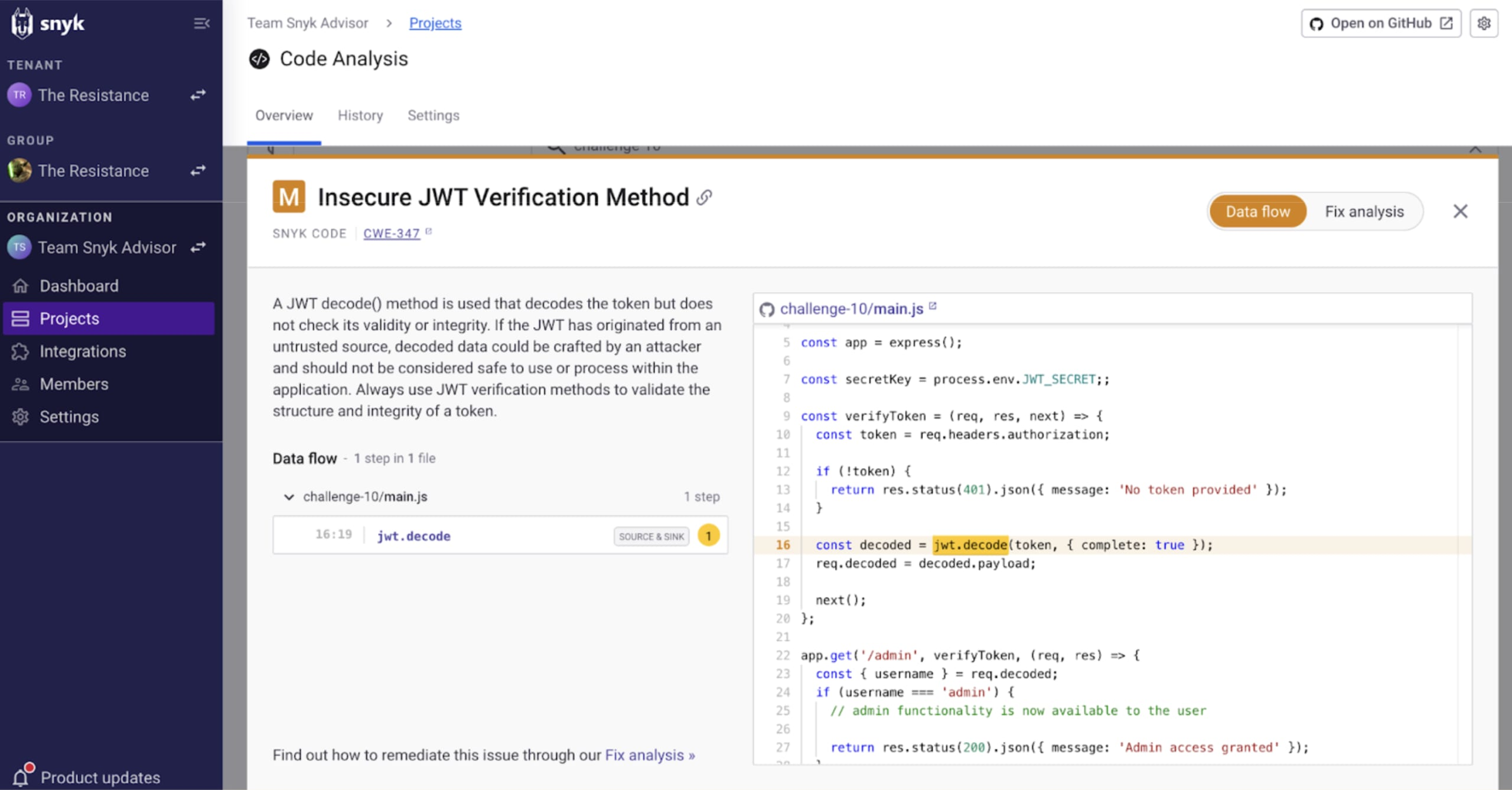Screen dimensions: 1512x790
Task: Switch organization Team Snyk Advisor arrows
Action: [198, 247]
